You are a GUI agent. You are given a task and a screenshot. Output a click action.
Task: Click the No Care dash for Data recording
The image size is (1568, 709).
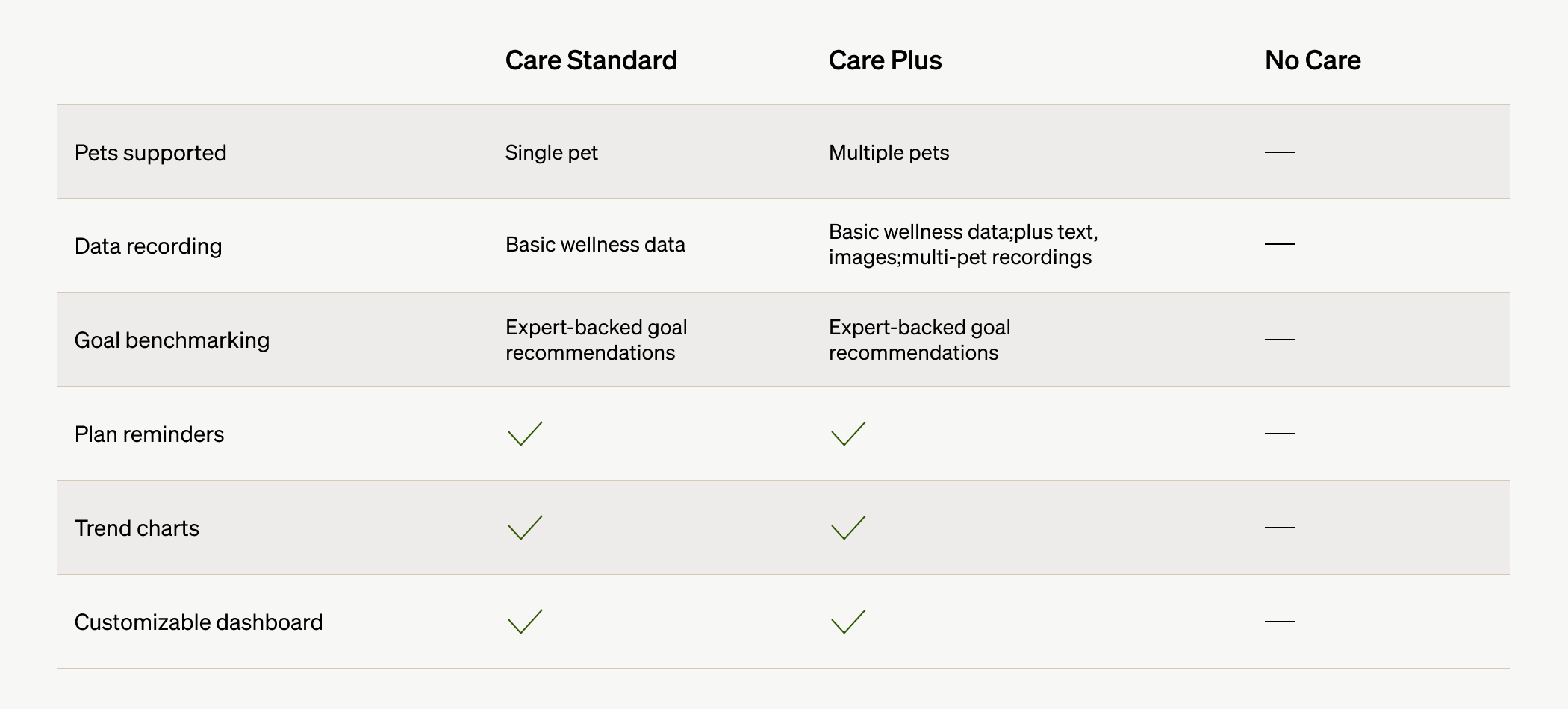coord(1279,244)
